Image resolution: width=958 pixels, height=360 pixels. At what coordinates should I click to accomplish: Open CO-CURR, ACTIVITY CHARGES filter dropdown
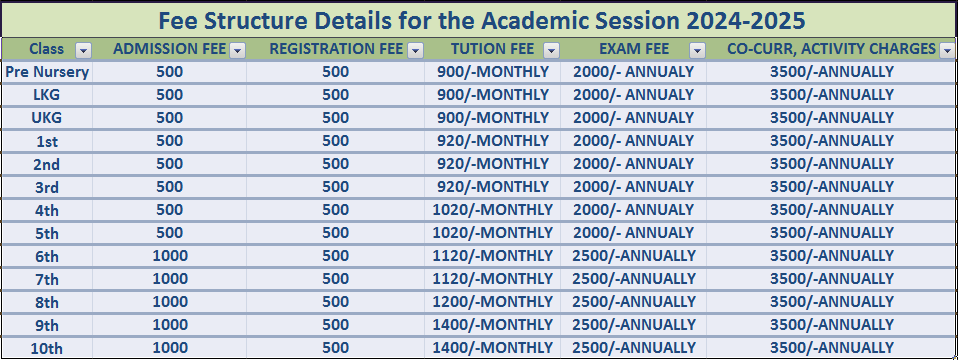[947, 50]
